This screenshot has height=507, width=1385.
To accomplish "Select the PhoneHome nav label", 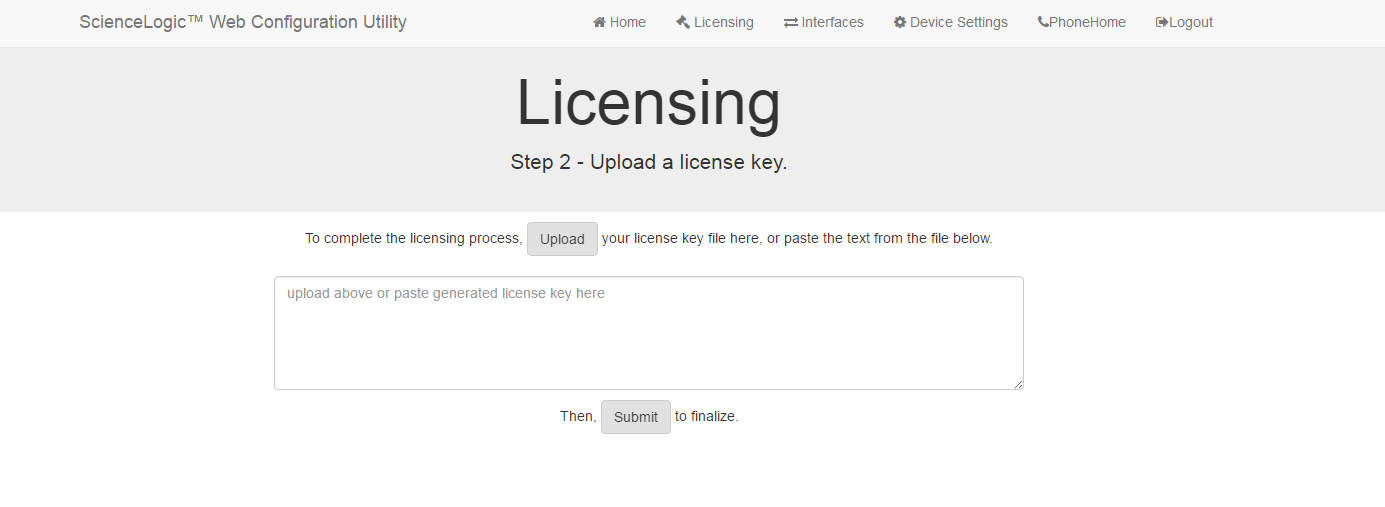I will 1088,22.
